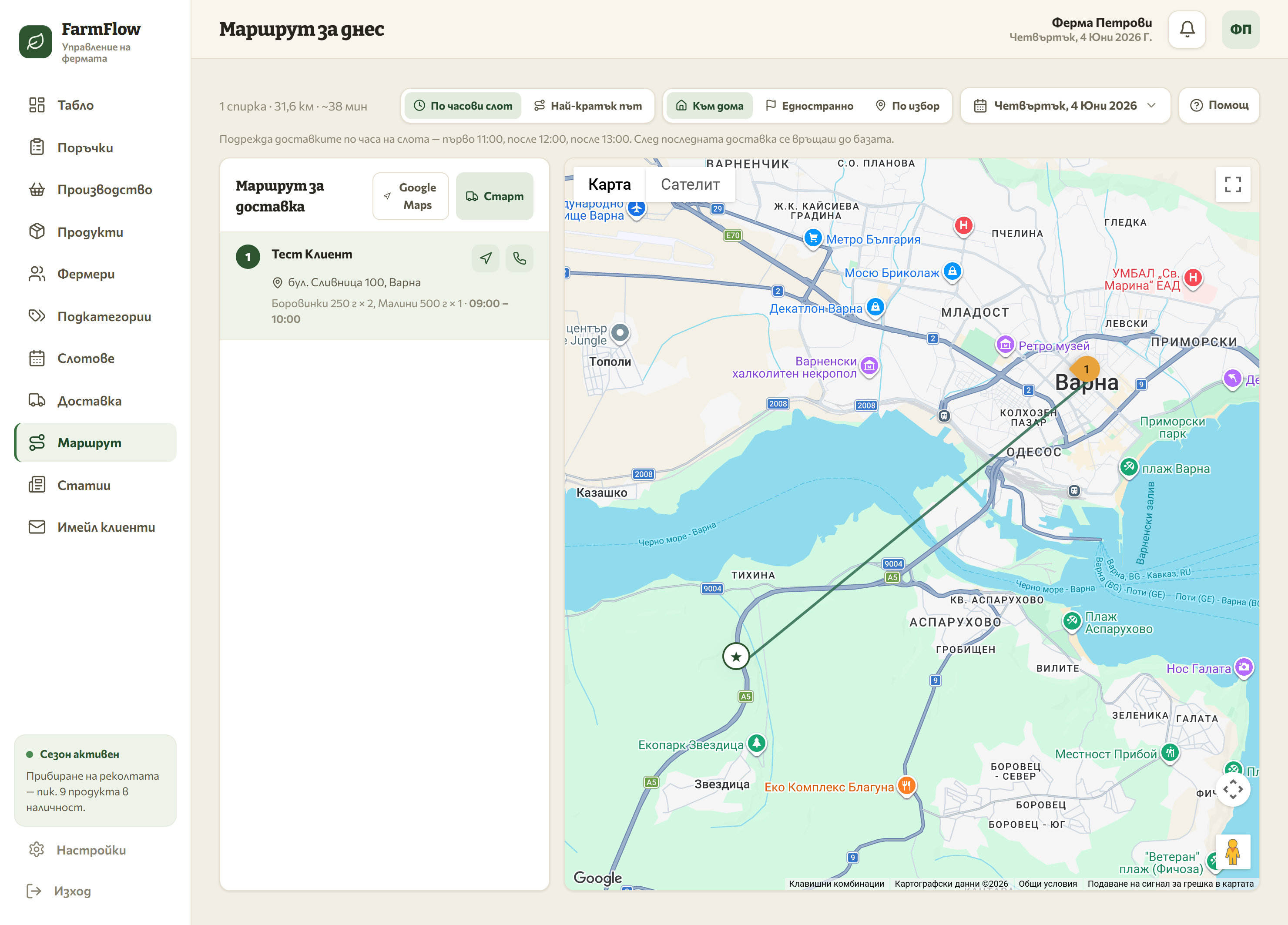Open Маршрут in sidebar
The height and width of the screenshot is (925, 1288).
(95, 442)
